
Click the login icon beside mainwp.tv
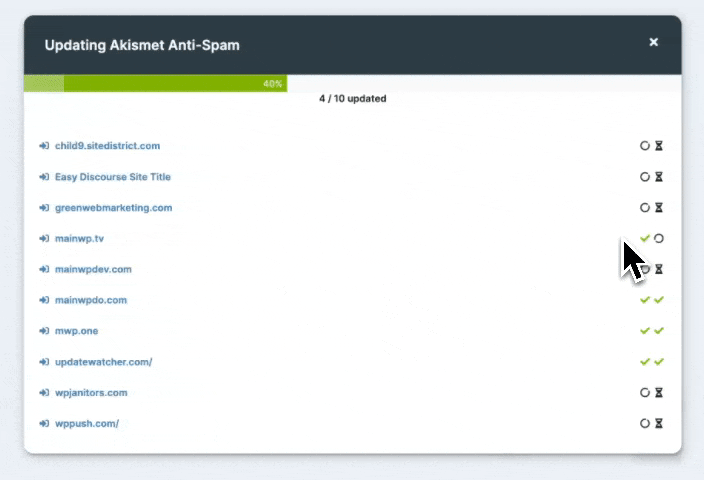click(x=44, y=238)
